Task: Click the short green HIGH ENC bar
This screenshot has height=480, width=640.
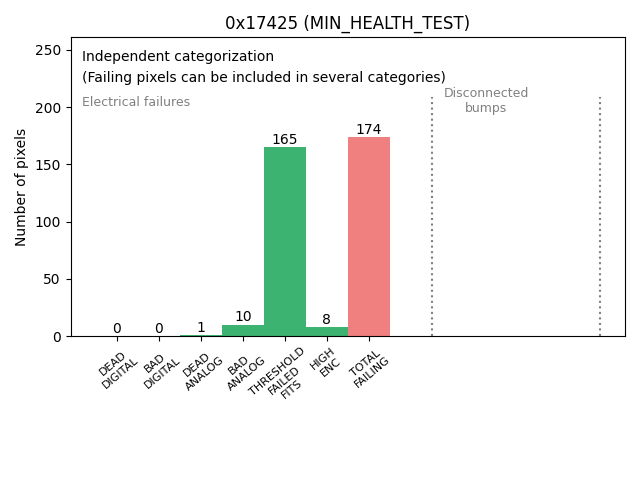Action: 327,331
